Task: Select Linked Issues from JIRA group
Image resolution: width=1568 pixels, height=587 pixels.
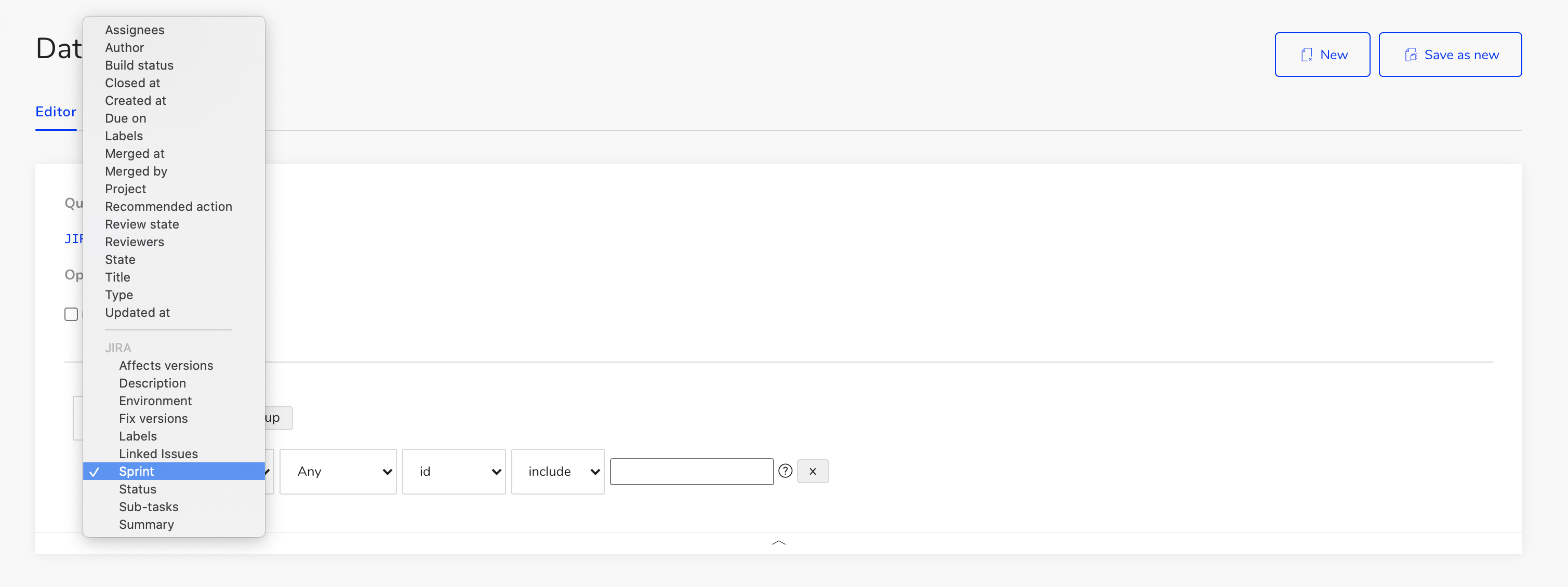Action: 158,454
